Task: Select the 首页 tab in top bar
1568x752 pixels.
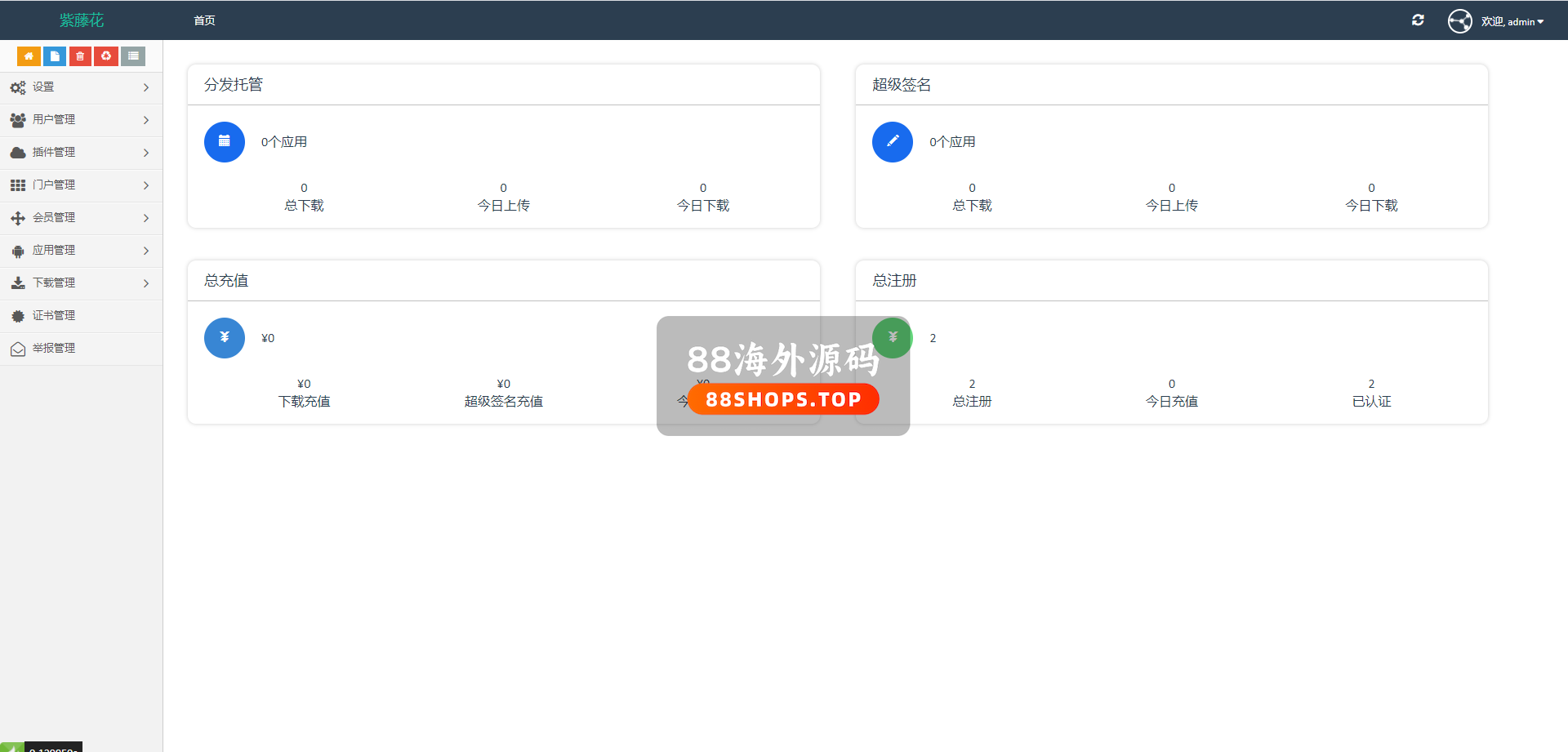Action: (204, 20)
